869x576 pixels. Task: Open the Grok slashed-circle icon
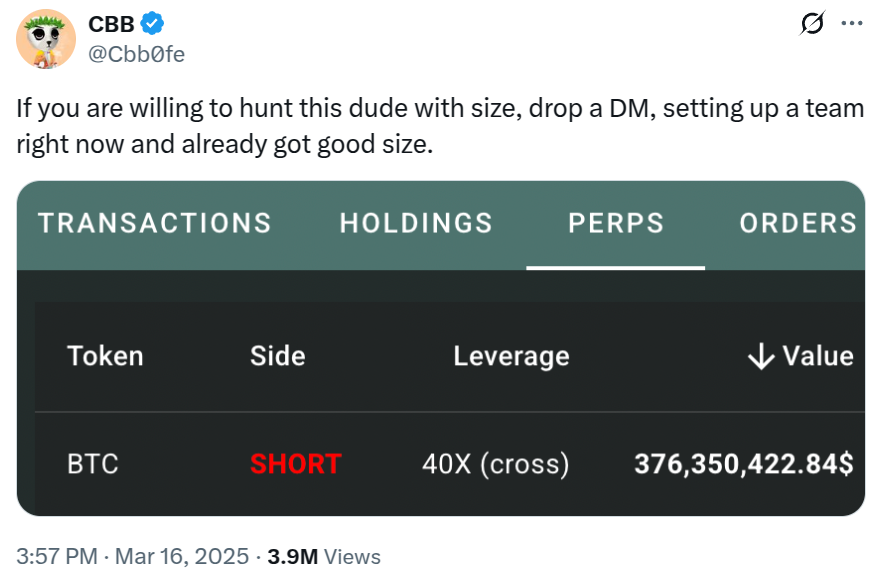[x=813, y=25]
